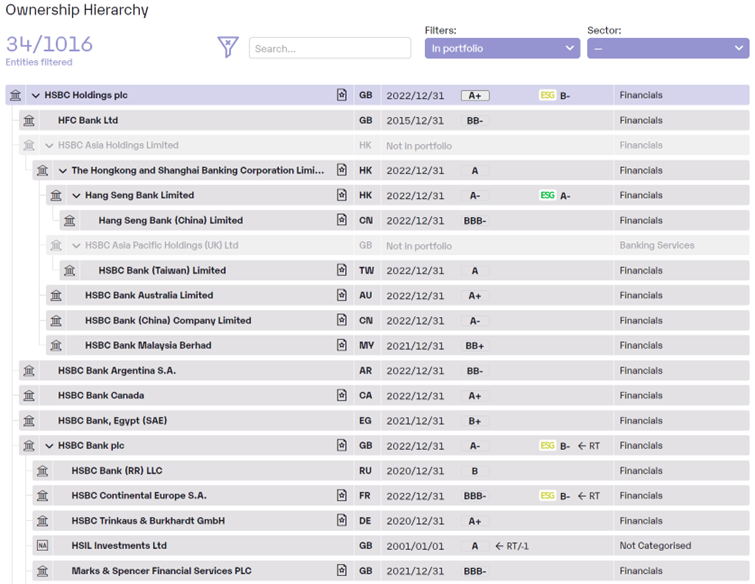Click the clear-filter funnel icon
Viewport: 755px width, 584px height.
click(228, 47)
